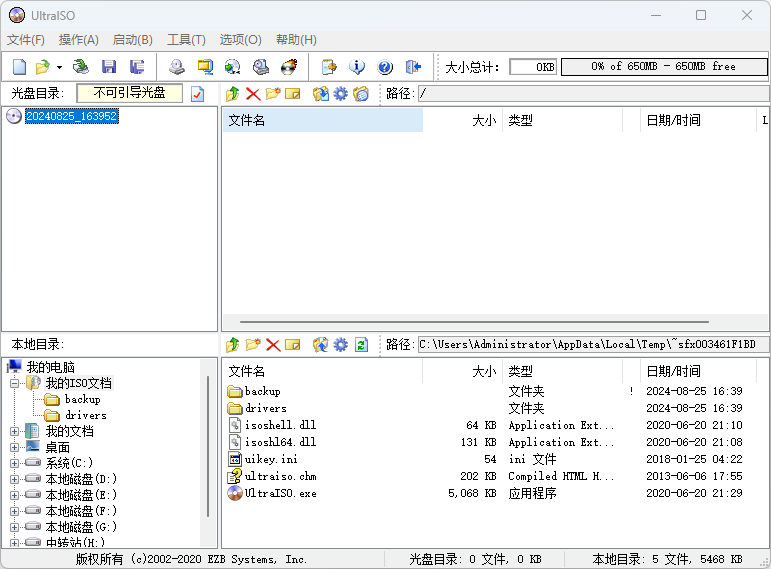771x569 pixels.
Task: Click the gear icon in disc pane toolbar
Action: click(x=340, y=93)
